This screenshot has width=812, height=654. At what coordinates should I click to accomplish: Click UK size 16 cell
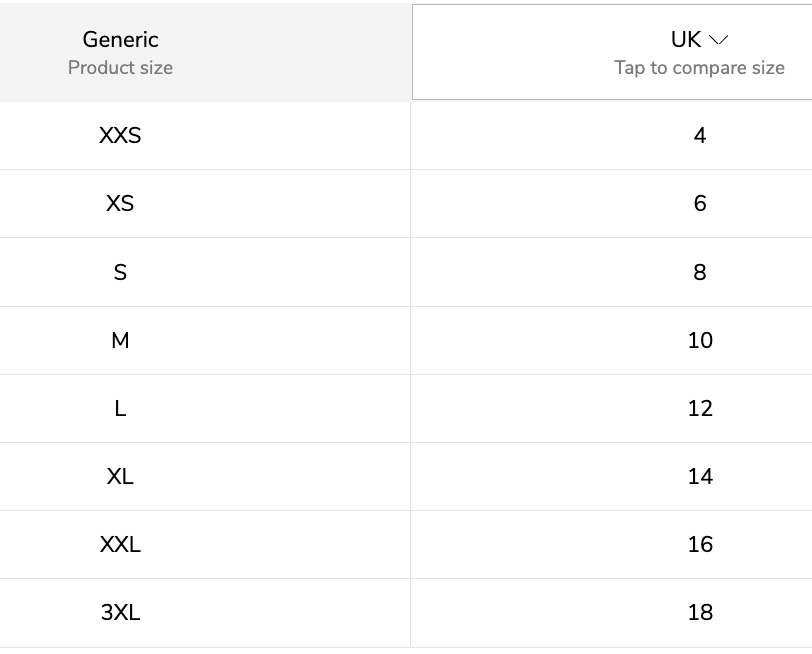click(x=612, y=545)
